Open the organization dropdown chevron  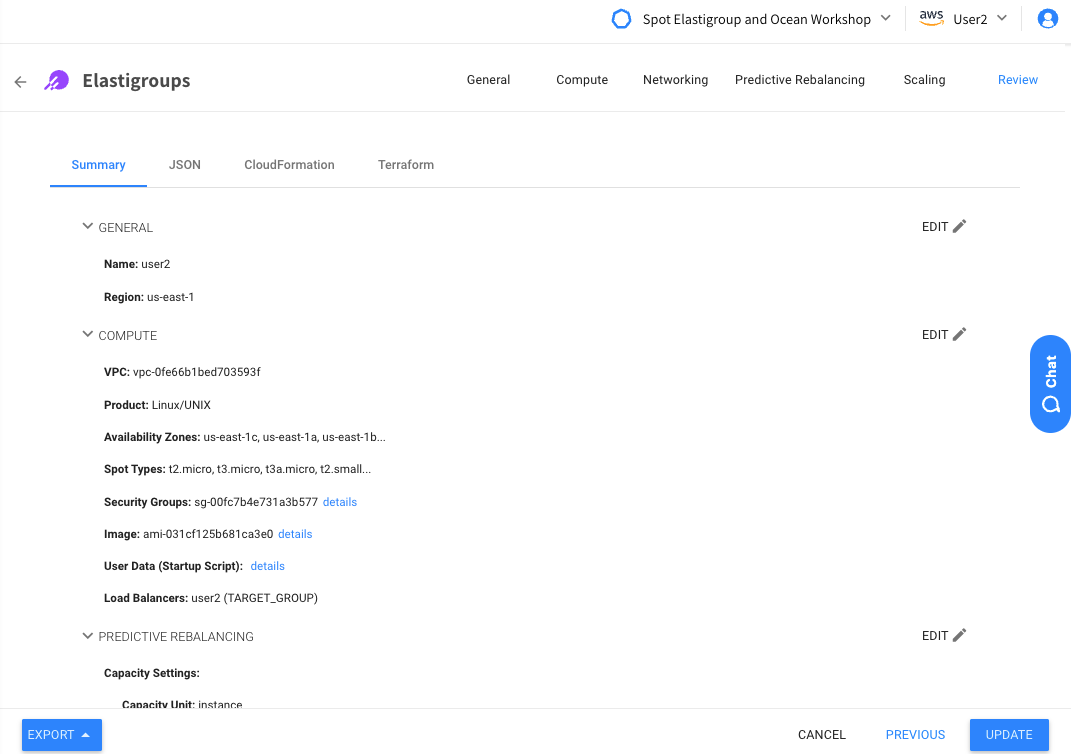[x=885, y=18]
